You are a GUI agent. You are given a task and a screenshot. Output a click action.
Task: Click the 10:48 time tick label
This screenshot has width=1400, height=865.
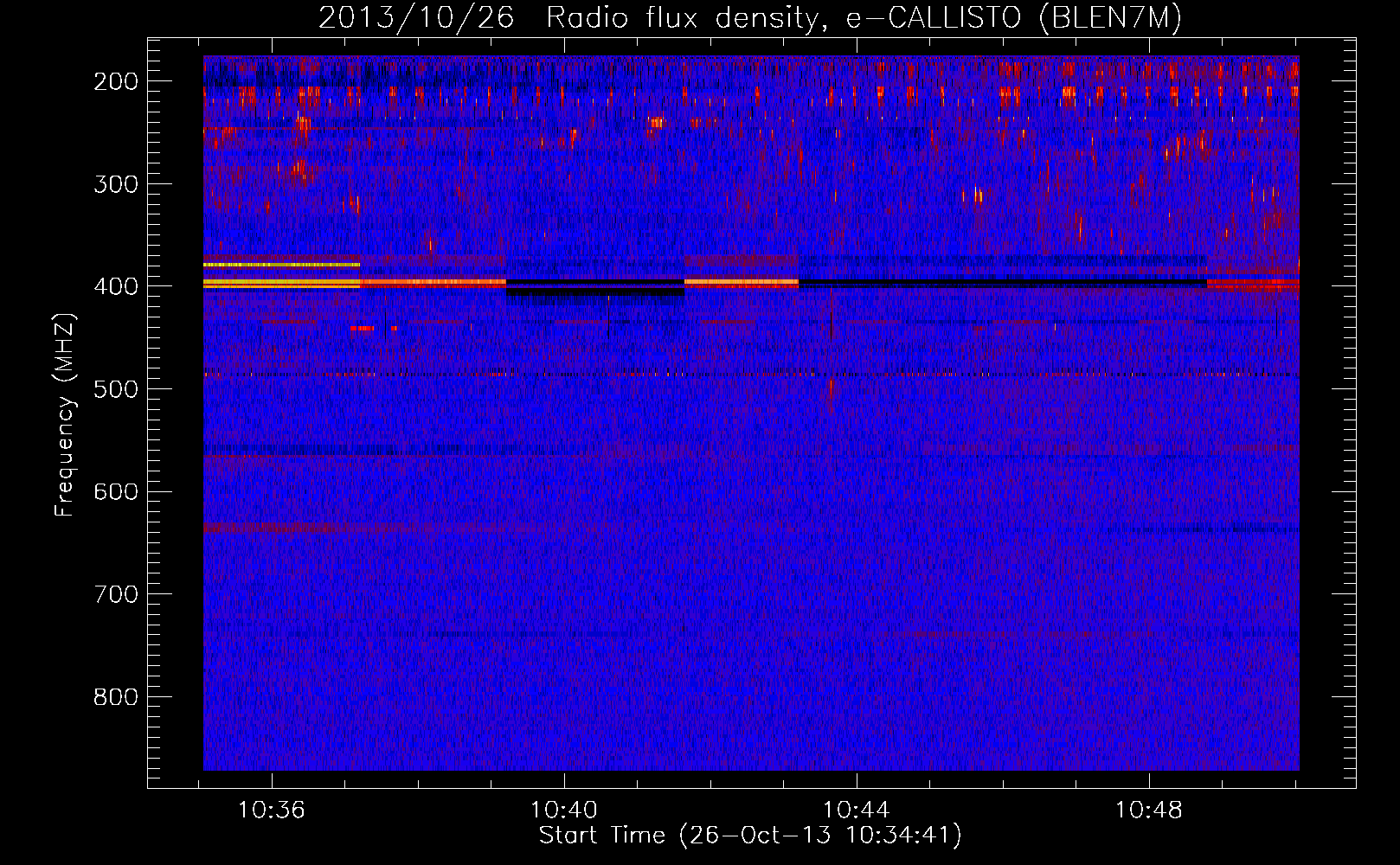[x=1149, y=811]
